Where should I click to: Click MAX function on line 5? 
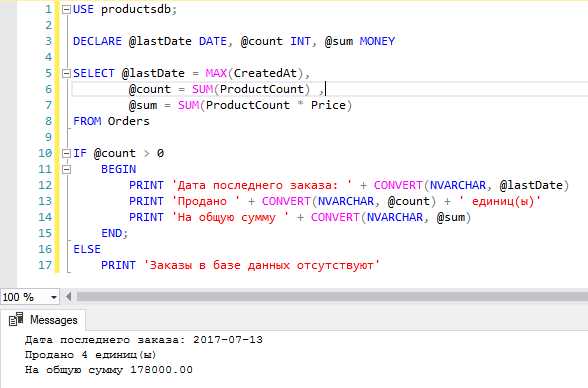pos(216,73)
